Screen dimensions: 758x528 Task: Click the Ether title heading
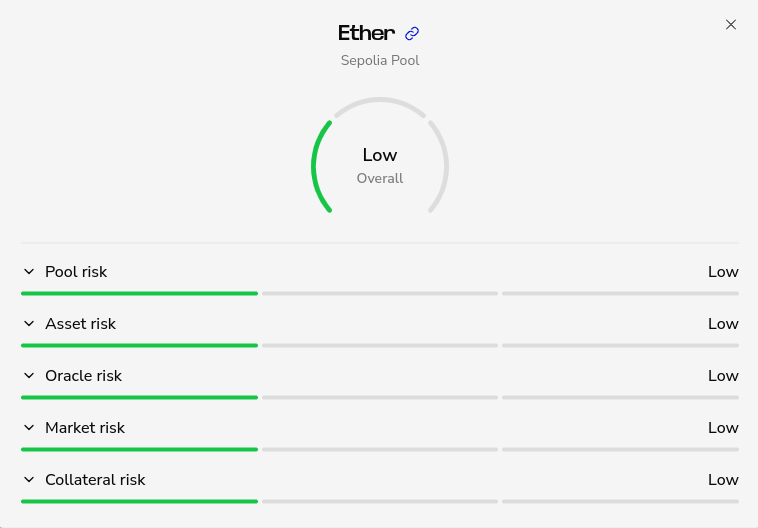367,33
